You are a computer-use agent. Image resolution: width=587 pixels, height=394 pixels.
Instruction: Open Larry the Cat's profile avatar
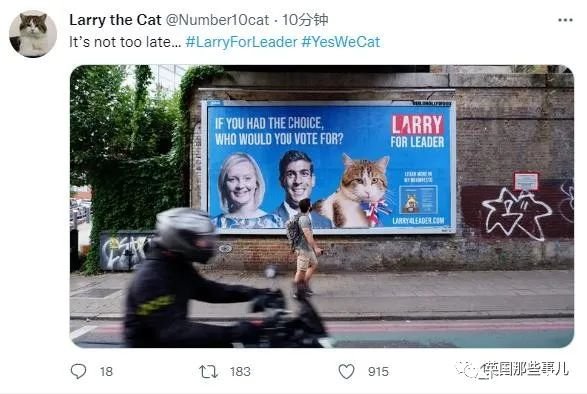33,34
